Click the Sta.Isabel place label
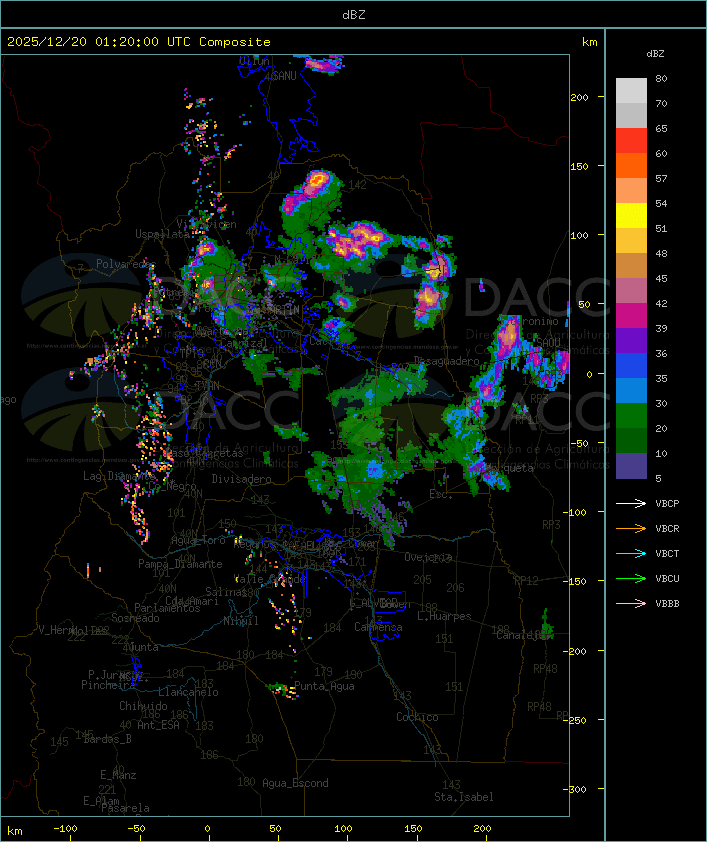 point(464,797)
